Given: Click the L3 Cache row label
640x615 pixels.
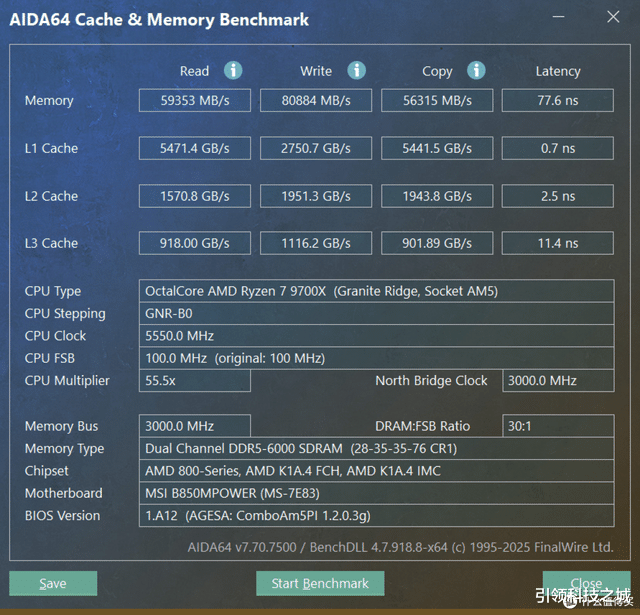Looking at the screenshot, I should pyautogui.click(x=51, y=243).
